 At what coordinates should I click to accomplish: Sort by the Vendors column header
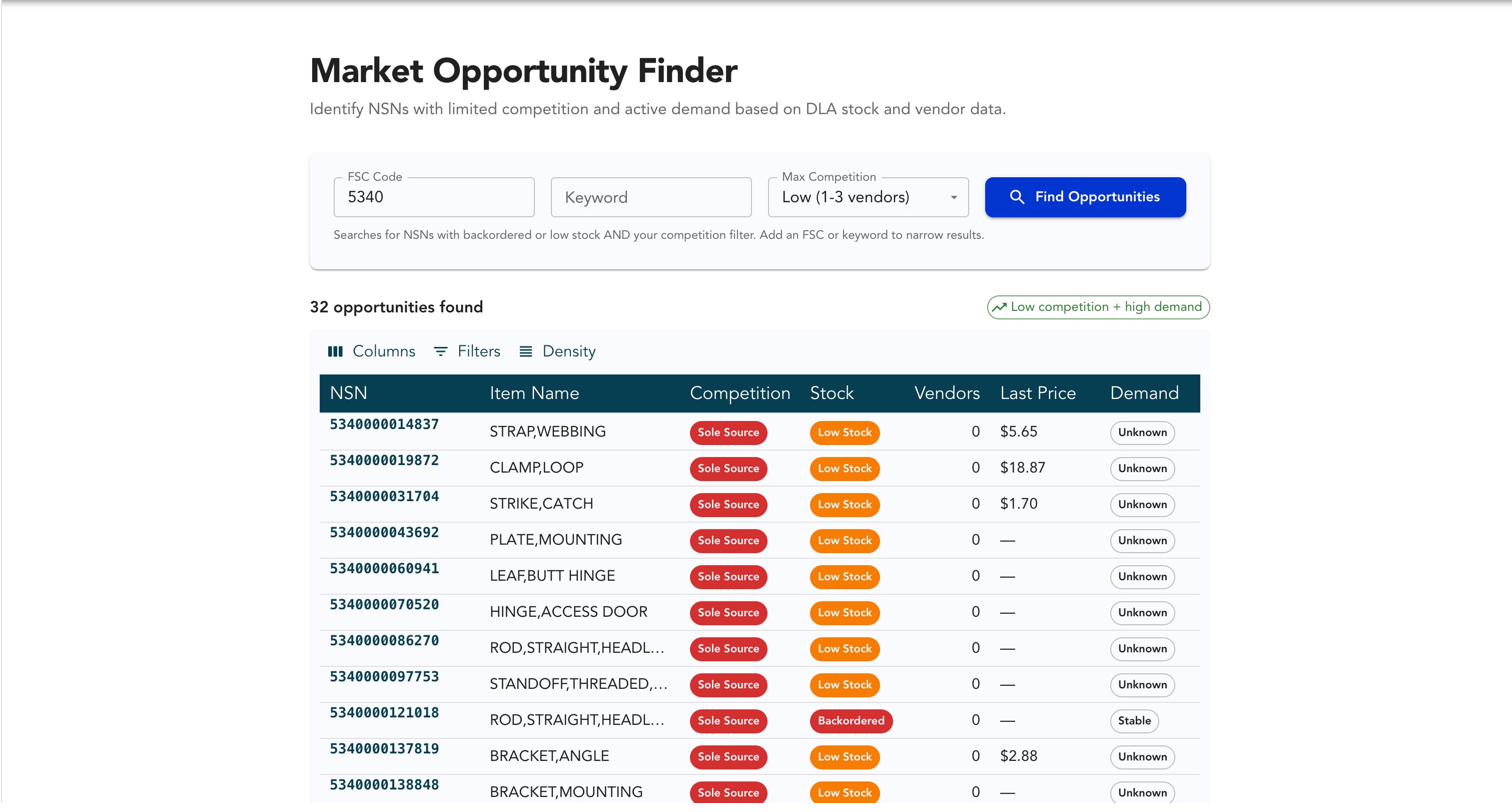pyautogui.click(x=947, y=393)
